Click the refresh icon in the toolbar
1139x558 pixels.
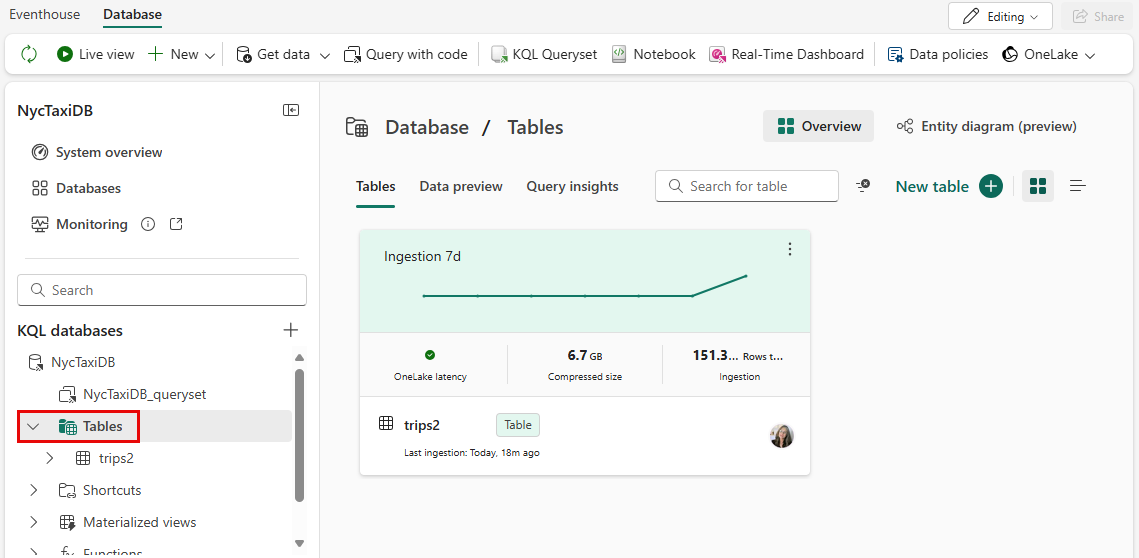(28, 54)
